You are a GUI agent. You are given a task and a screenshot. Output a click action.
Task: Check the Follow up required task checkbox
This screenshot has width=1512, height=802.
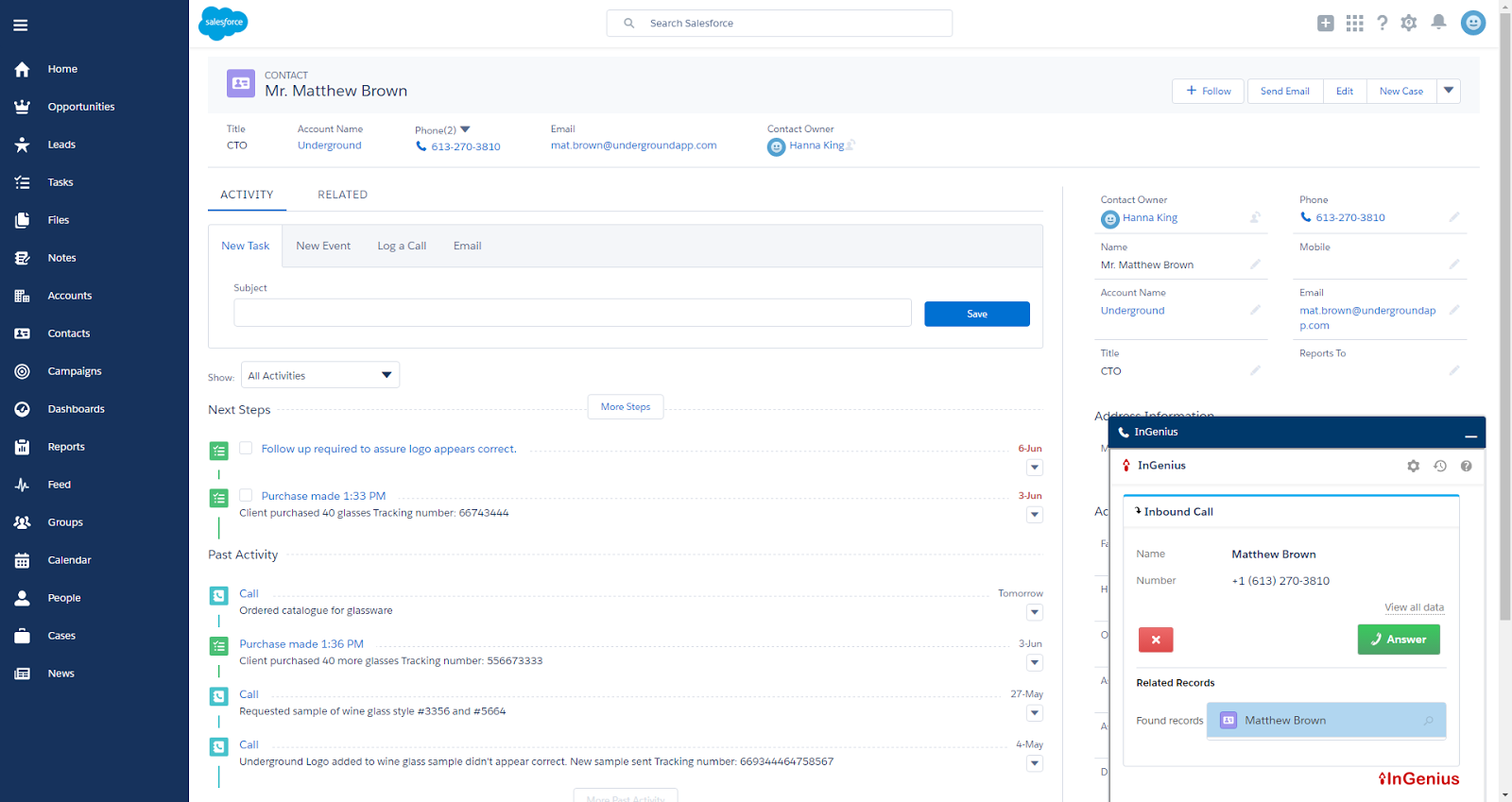(246, 448)
